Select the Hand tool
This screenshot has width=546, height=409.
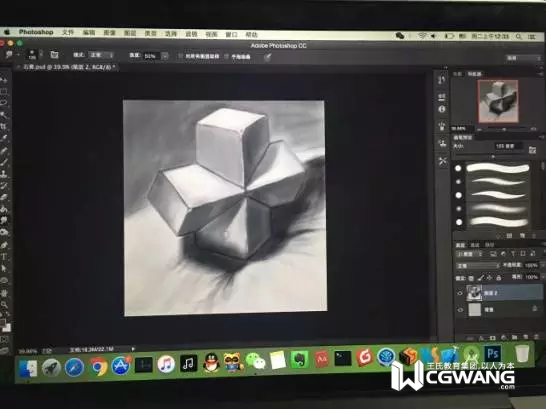(4, 293)
